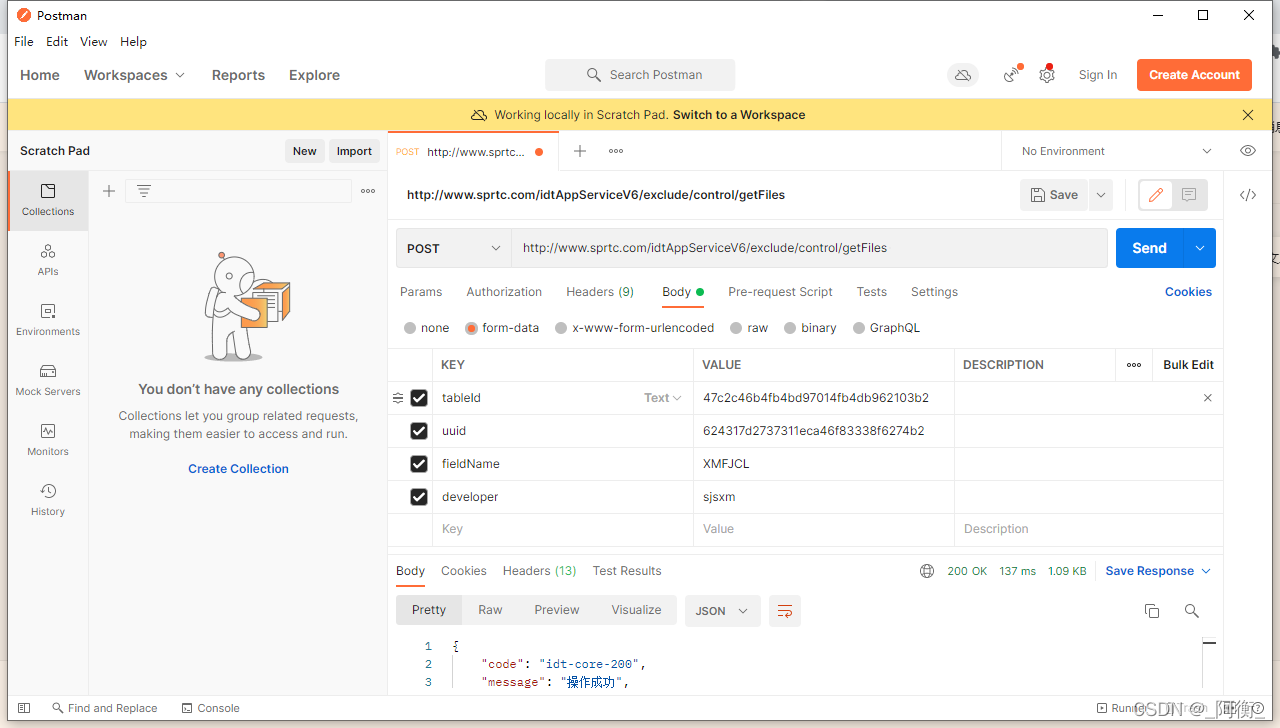Open the Edit menu
This screenshot has width=1280, height=728.
coord(57,42)
